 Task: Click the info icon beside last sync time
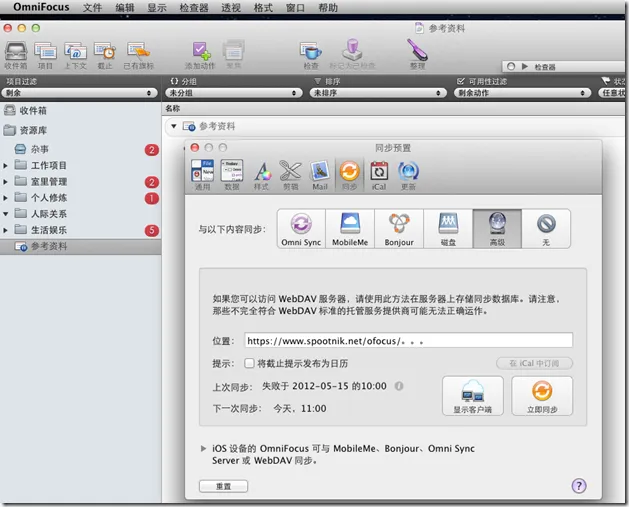(399, 386)
